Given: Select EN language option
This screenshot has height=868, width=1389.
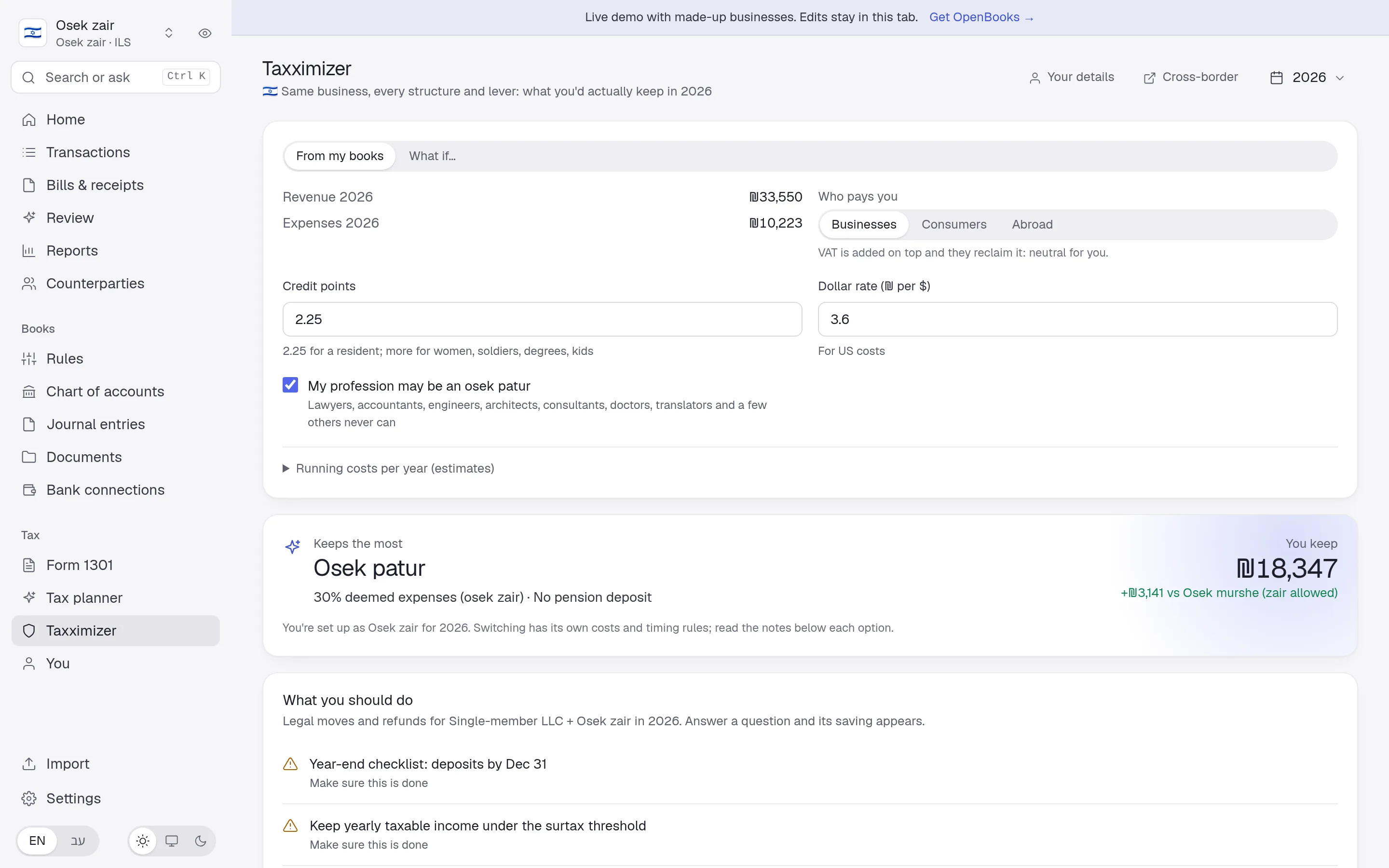Looking at the screenshot, I should coord(37,841).
